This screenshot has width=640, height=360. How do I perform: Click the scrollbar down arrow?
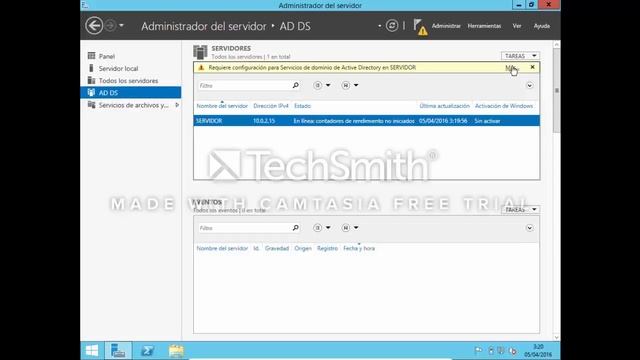pos(557,338)
